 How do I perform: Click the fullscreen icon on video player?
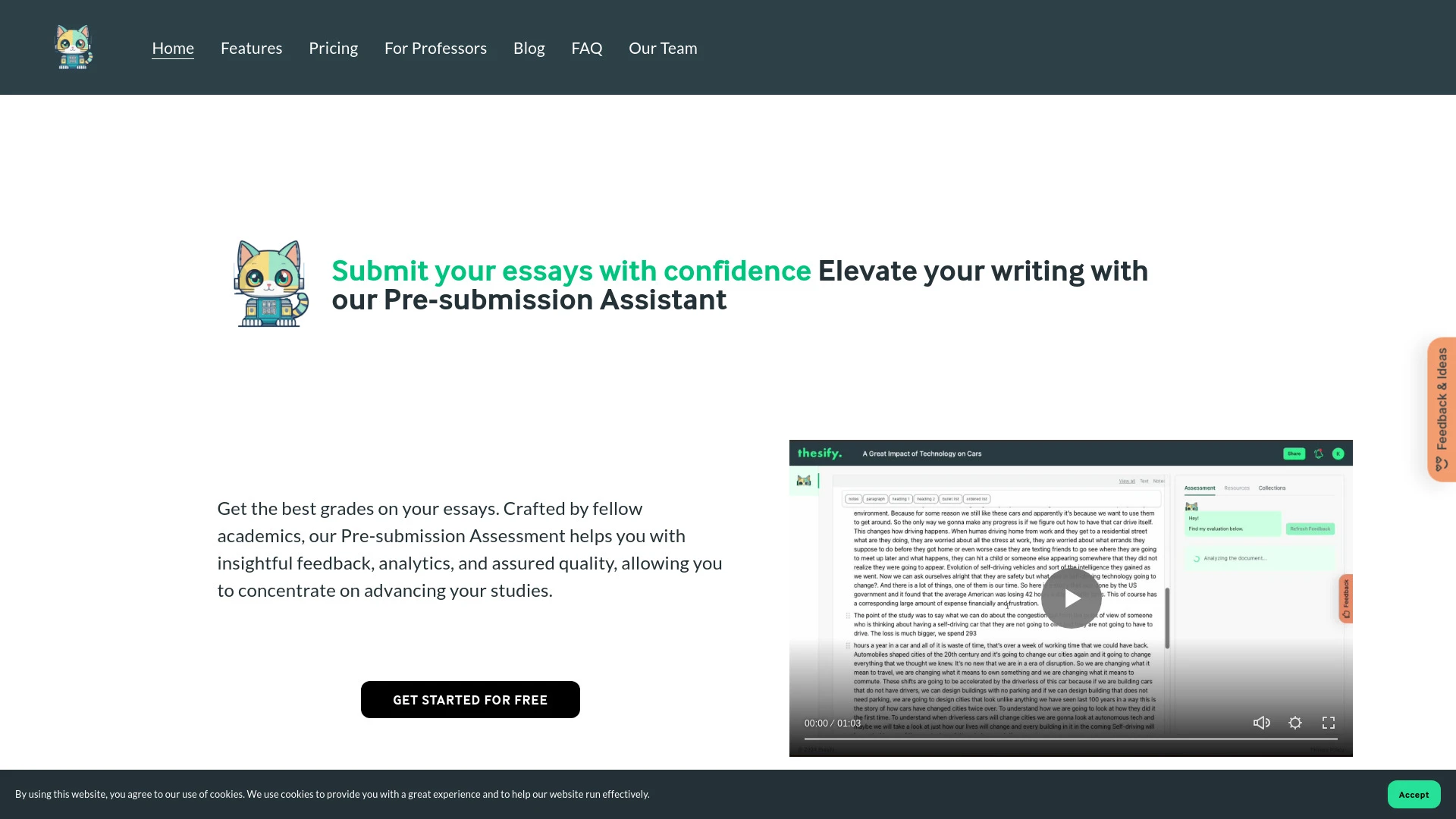[x=1329, y=722]
